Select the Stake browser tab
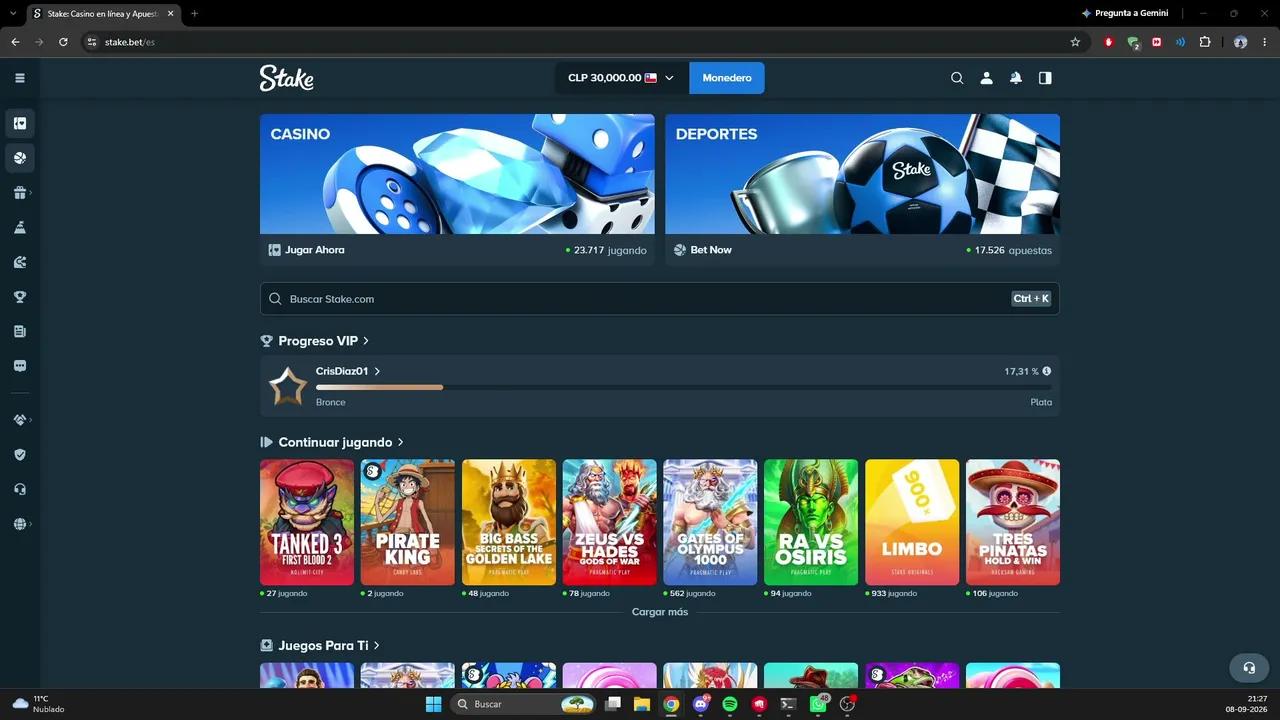Image resolution: width=1280 pixels, height=720 pixels. point(104,13)
